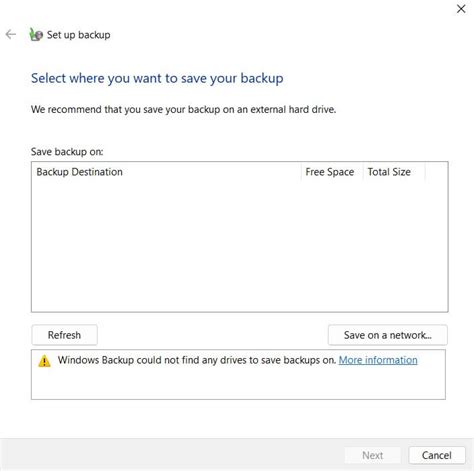Image resolution: width=474 pixels, height=471 pixels.
Task: Cancel the backup setup
Action: point(437,455)
